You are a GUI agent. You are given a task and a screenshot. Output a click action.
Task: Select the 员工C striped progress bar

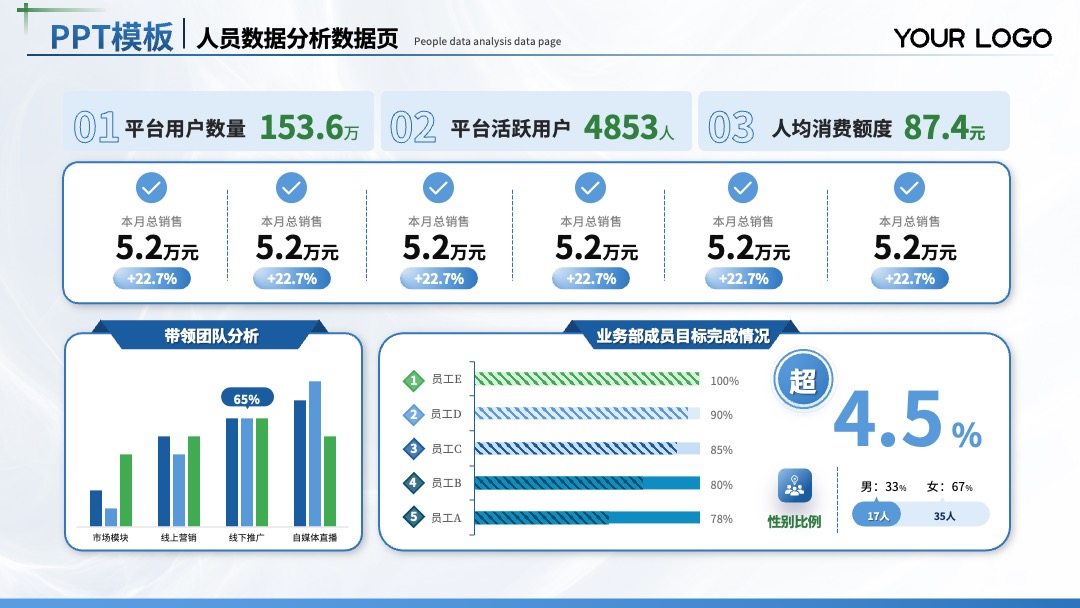588,448
